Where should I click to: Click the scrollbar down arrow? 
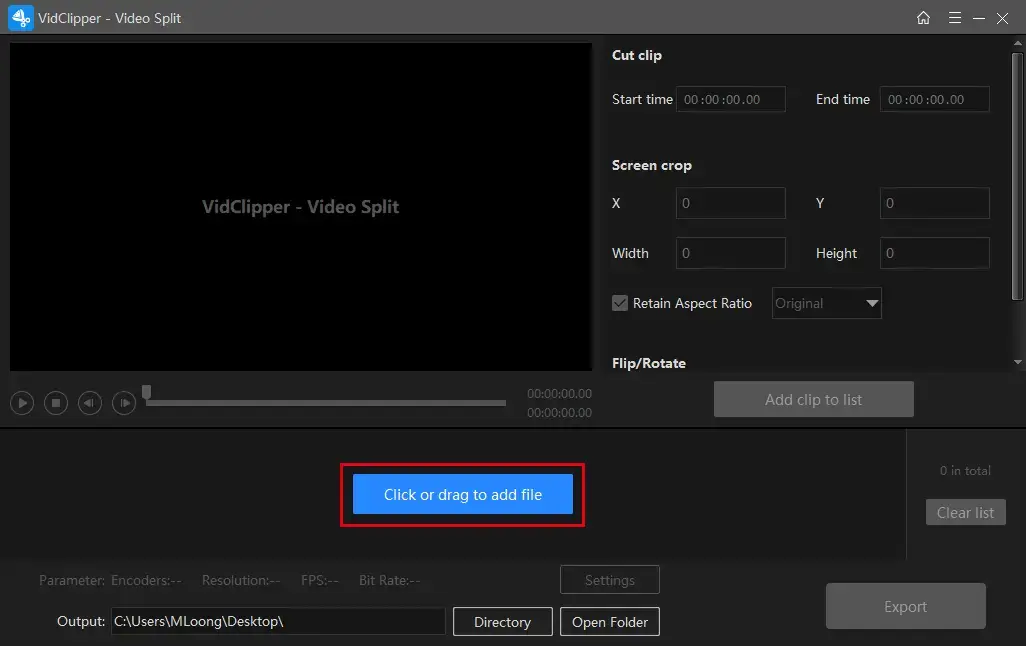(1017, 362)
